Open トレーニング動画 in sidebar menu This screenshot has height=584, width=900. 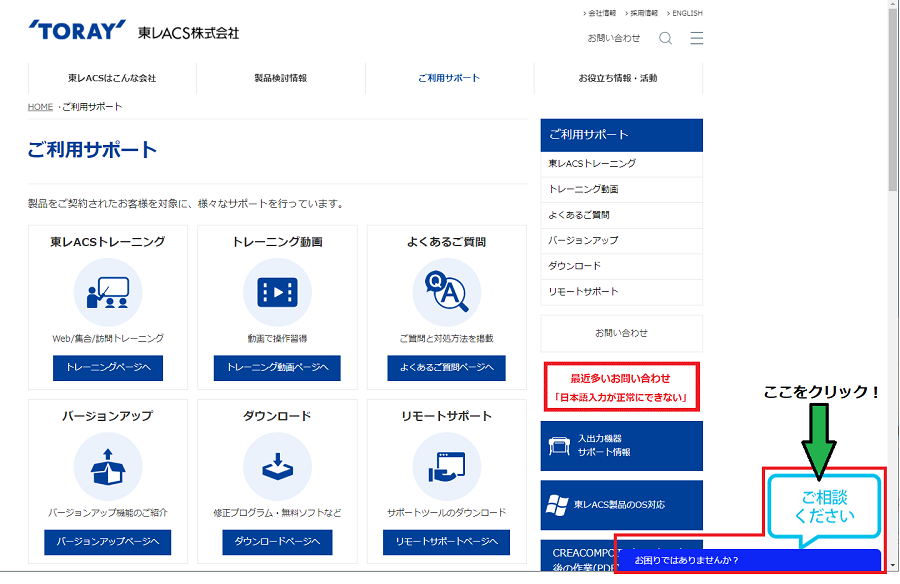tap(622, 189)
